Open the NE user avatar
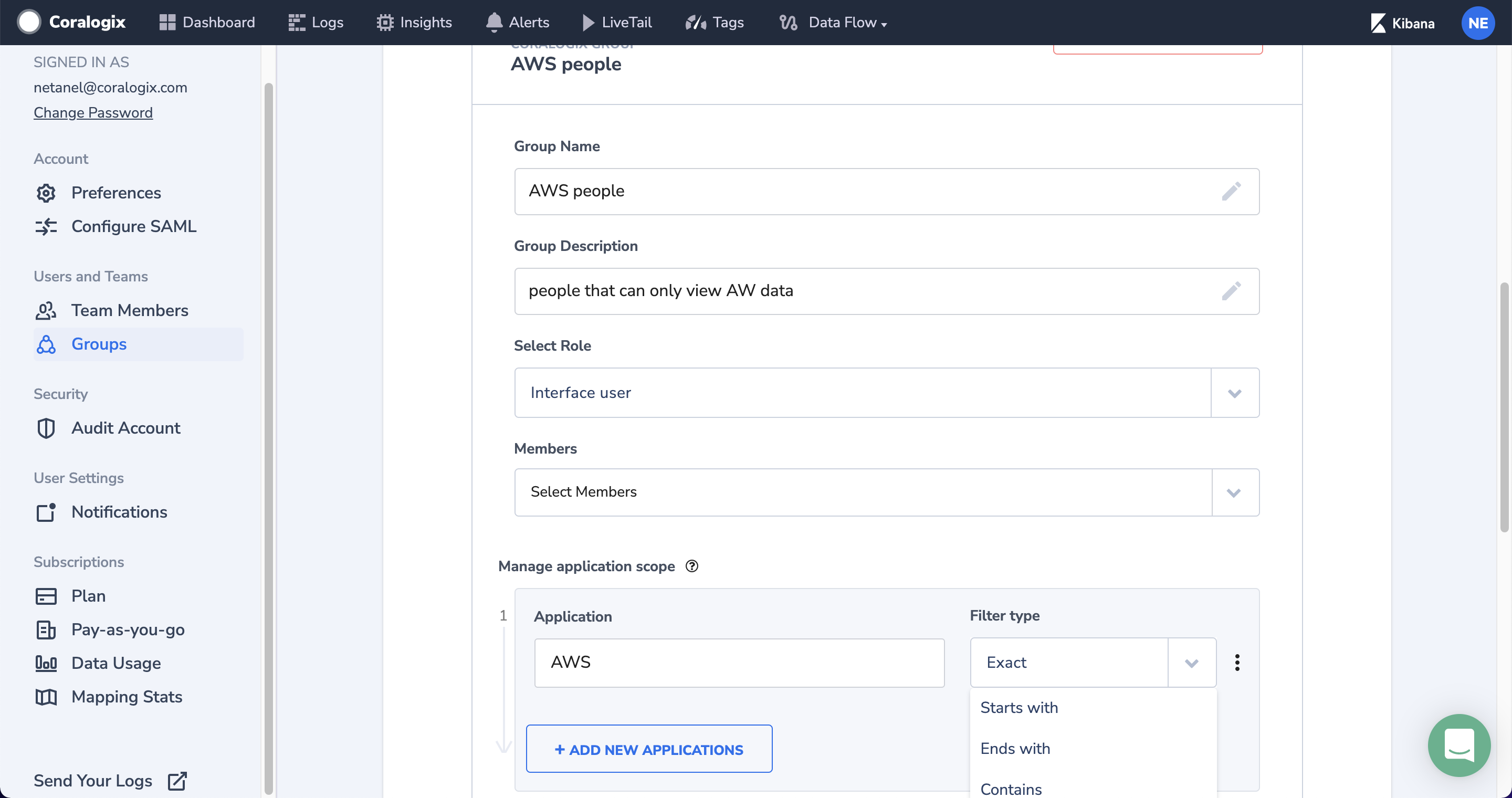Image resolution: width=1512 pixels, height=798 pixels. [1478, 23]
